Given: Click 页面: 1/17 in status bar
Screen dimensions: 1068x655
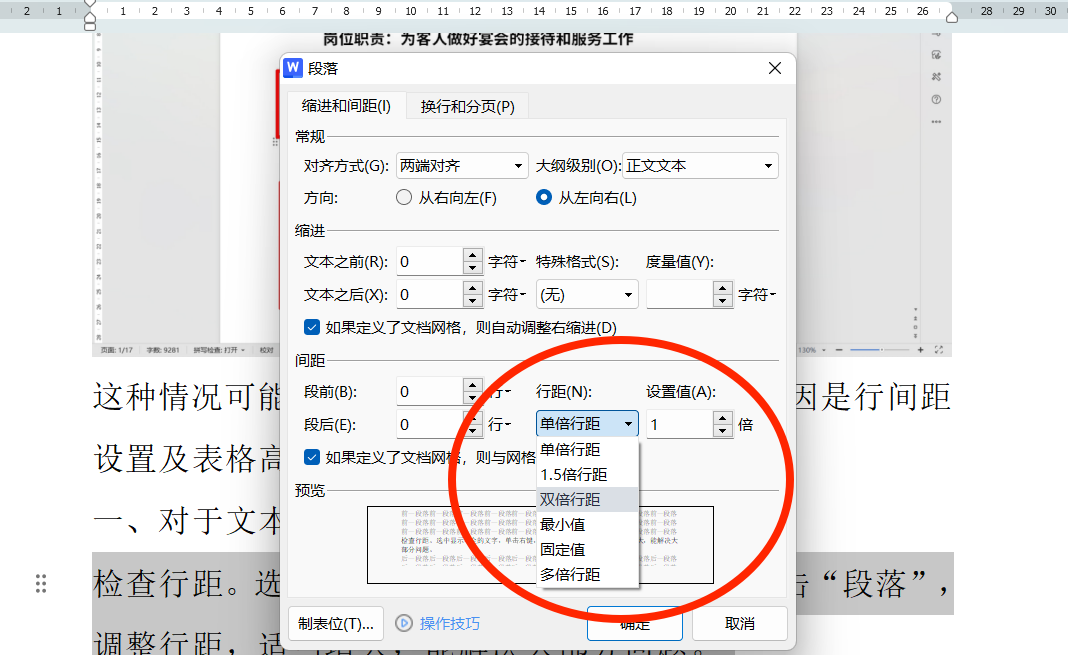Looking at the screenshot, I should (116, 350).
